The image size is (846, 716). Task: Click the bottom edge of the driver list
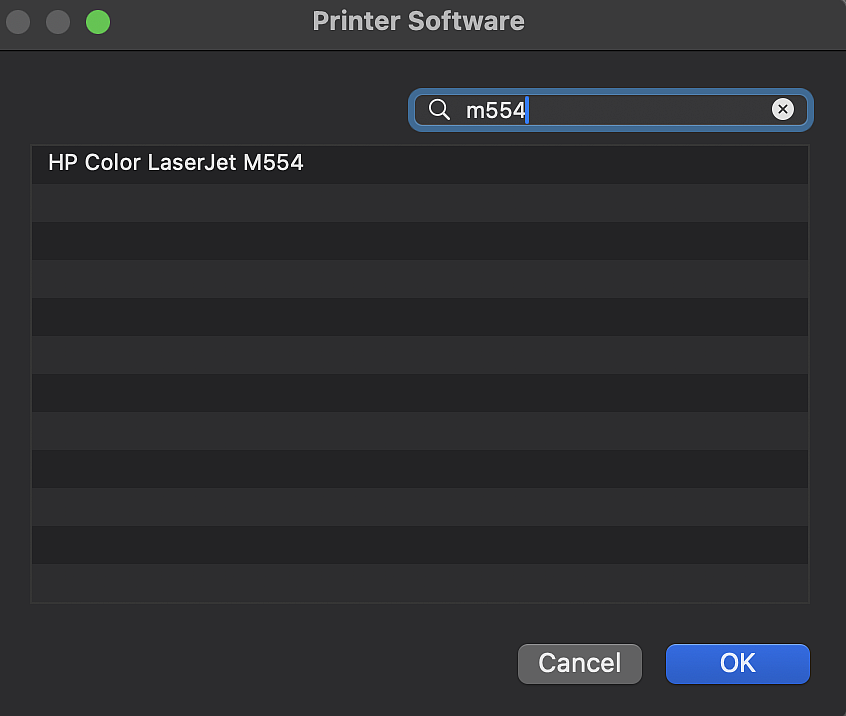[420, 600]
